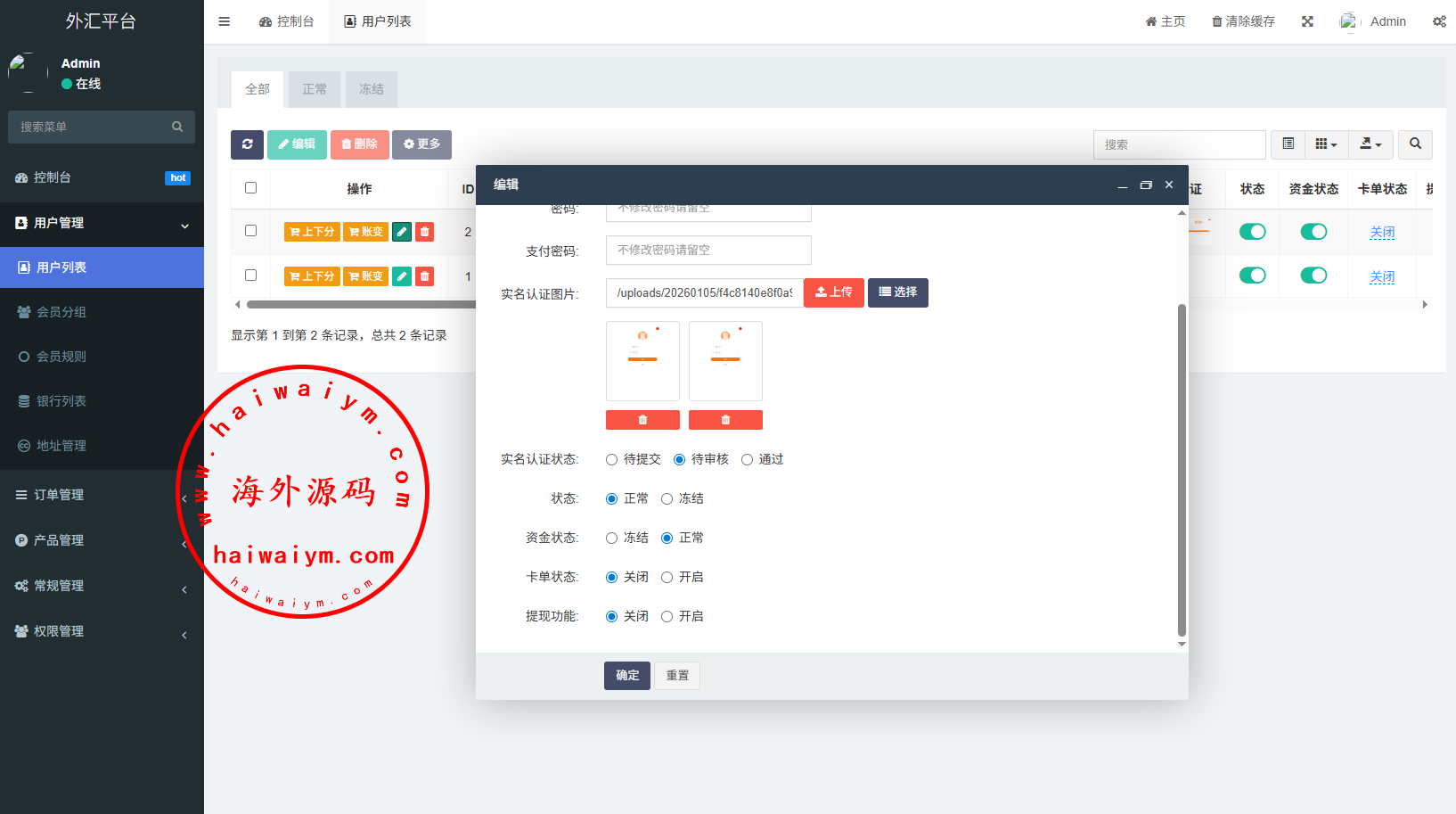Toggle the sidebar hamburger menu icon
This screenshot has width=1456, height=814.
click(225, 21)
